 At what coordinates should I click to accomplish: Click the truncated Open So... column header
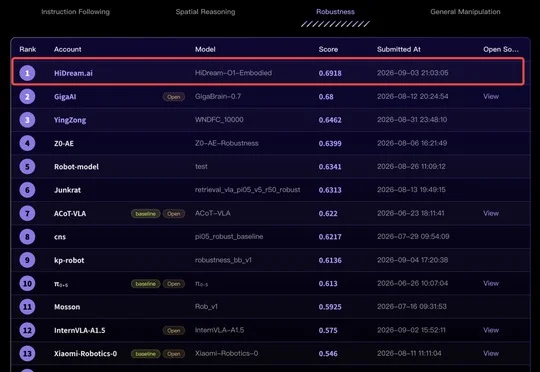(x=501, y=49)
